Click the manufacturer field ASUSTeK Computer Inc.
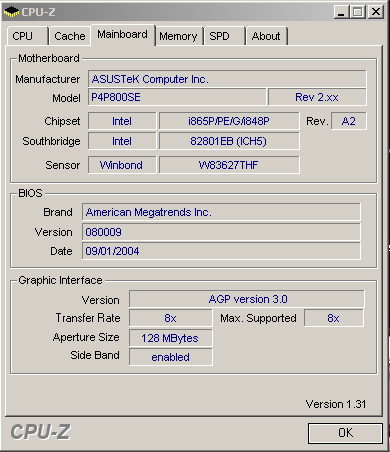Screen dimensions: 390x452 coord(227,79)
